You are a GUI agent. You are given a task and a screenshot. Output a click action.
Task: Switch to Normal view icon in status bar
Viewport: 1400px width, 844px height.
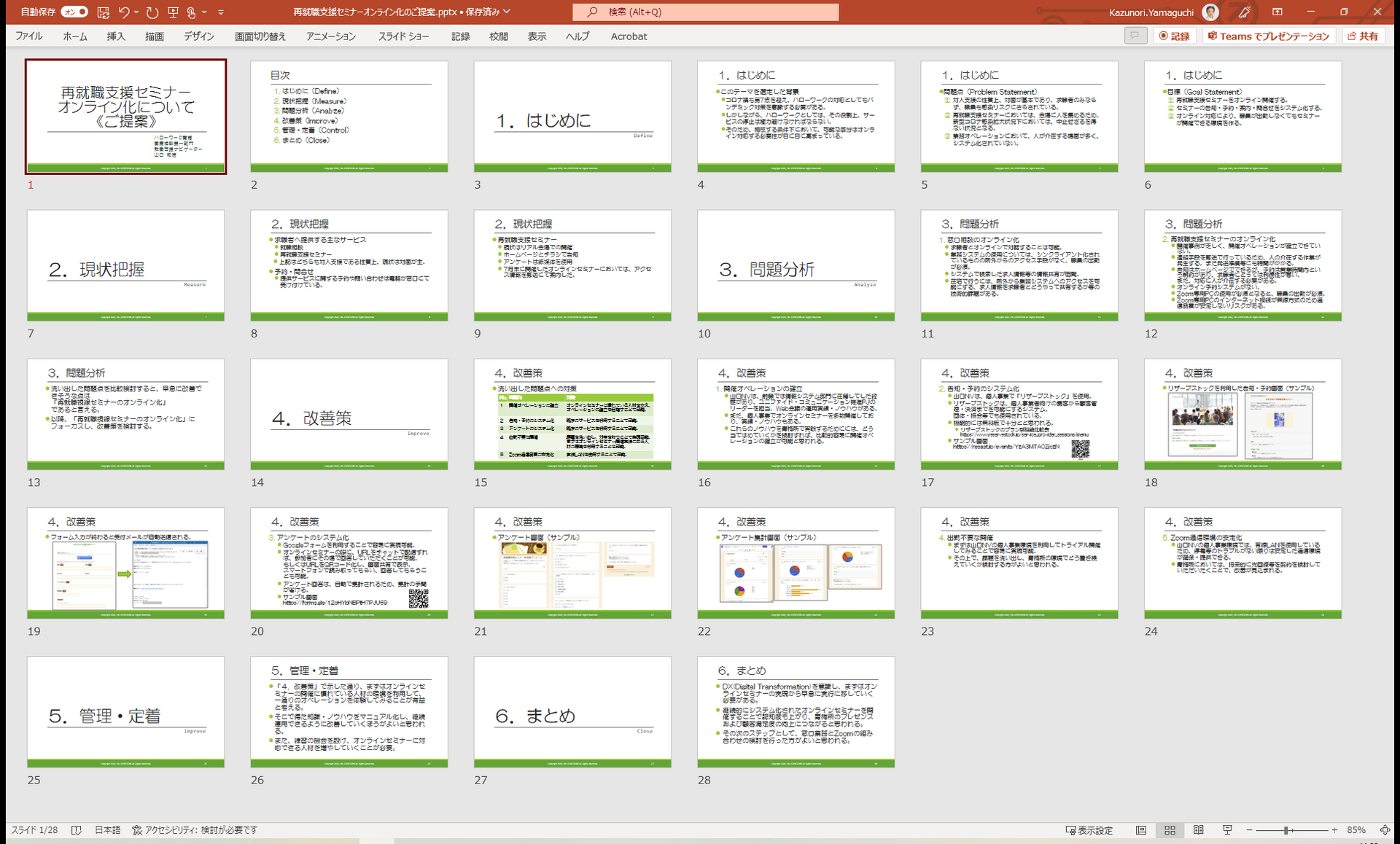pos(1141,830)
